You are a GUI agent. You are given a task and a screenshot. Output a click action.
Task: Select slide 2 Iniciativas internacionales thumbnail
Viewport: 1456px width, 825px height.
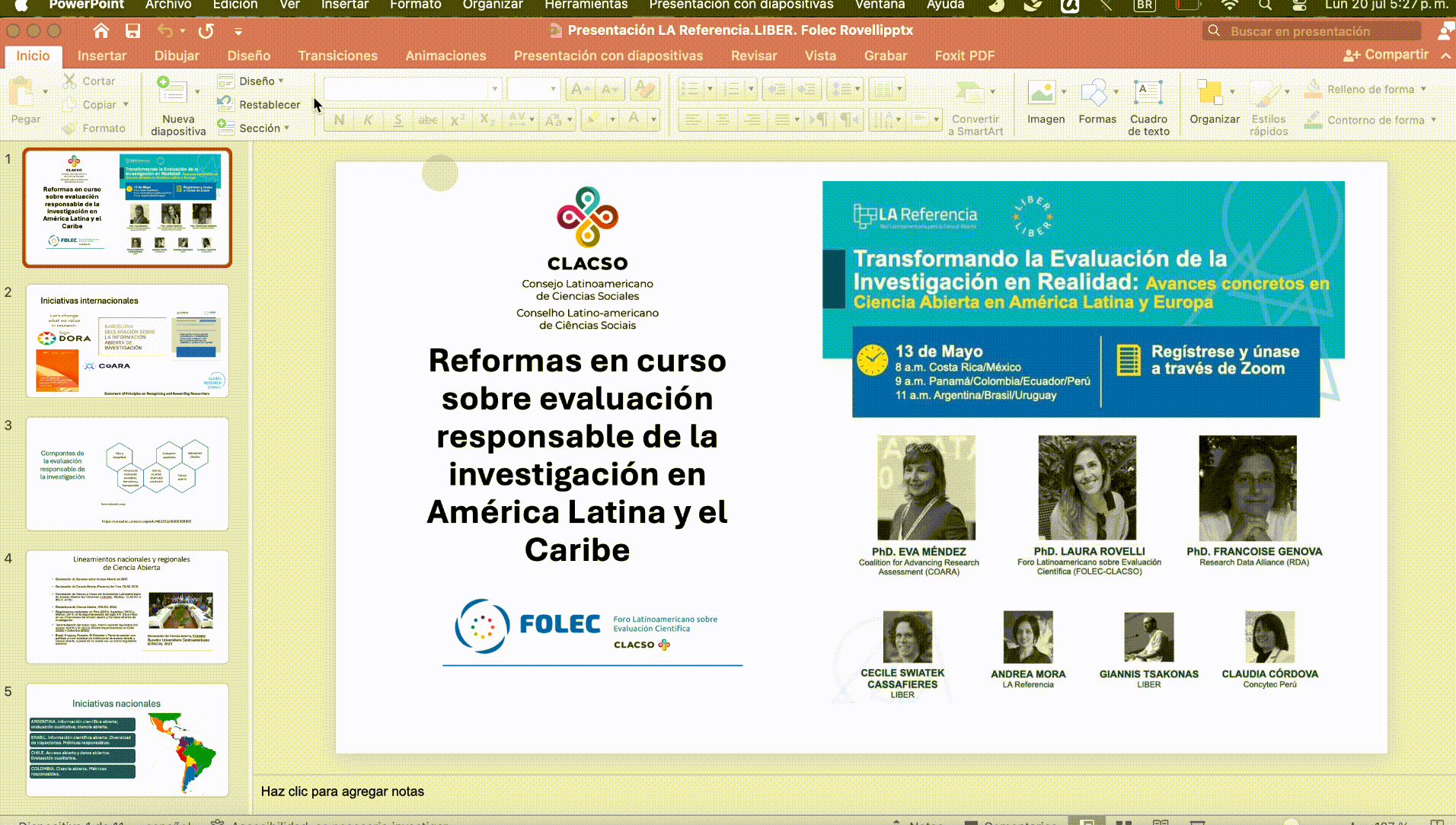coord(127,341)
